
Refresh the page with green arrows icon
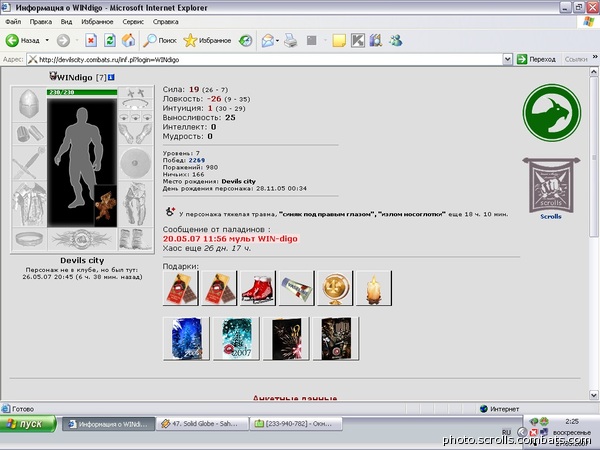coord(110,40)
